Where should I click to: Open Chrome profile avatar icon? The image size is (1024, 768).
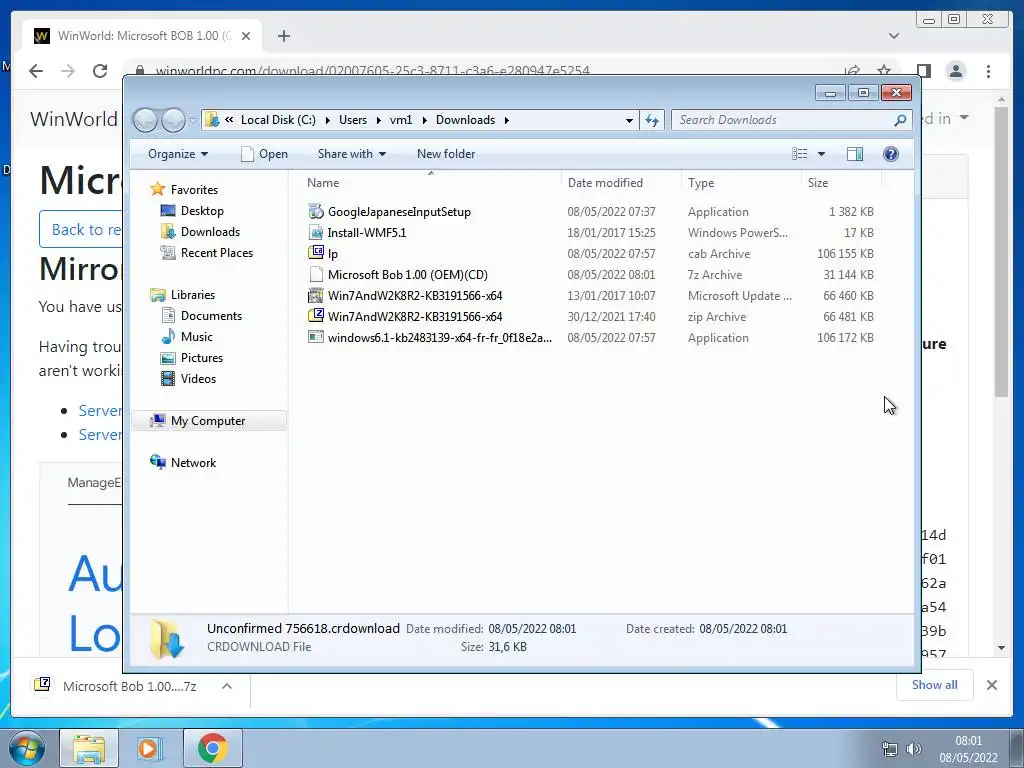(955, 71)
